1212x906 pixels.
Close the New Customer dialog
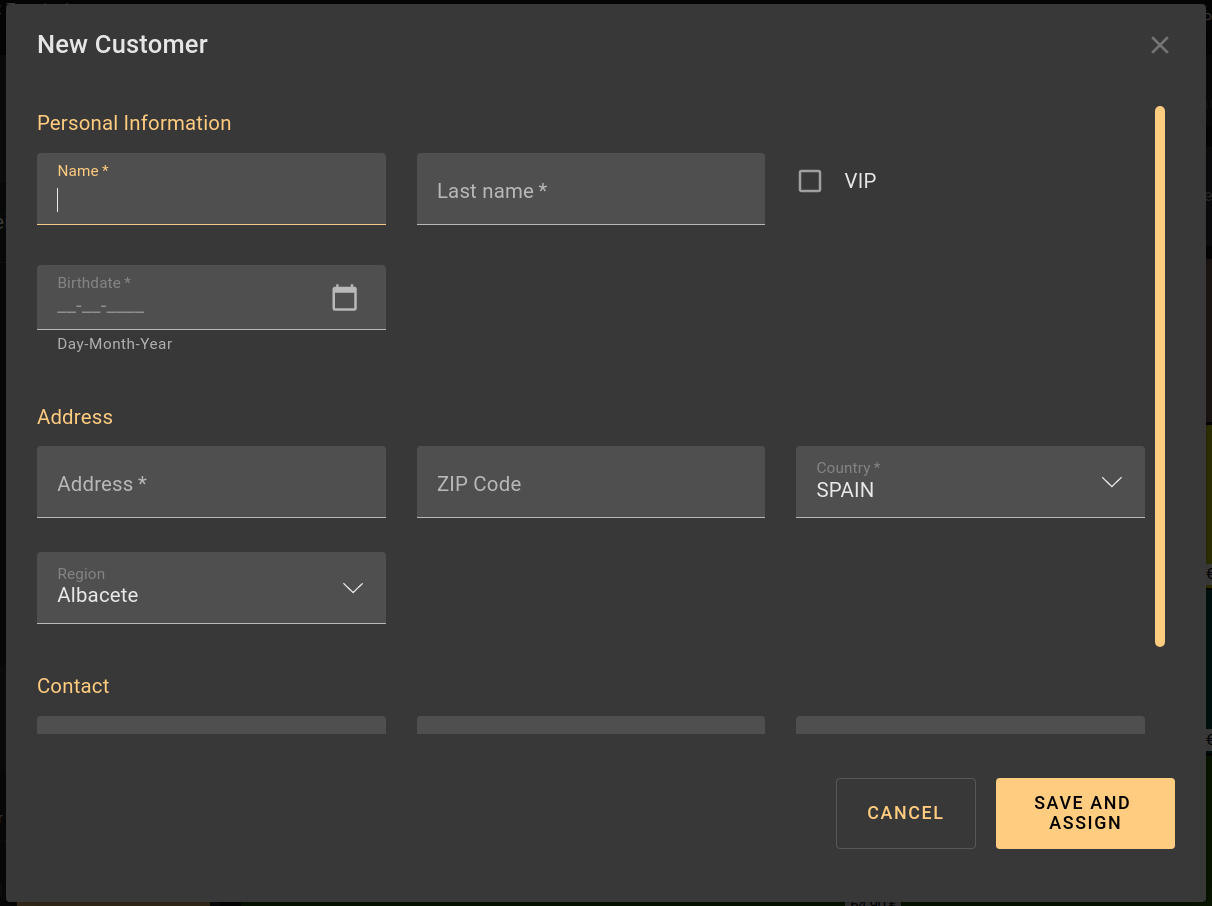[1159, 45]
